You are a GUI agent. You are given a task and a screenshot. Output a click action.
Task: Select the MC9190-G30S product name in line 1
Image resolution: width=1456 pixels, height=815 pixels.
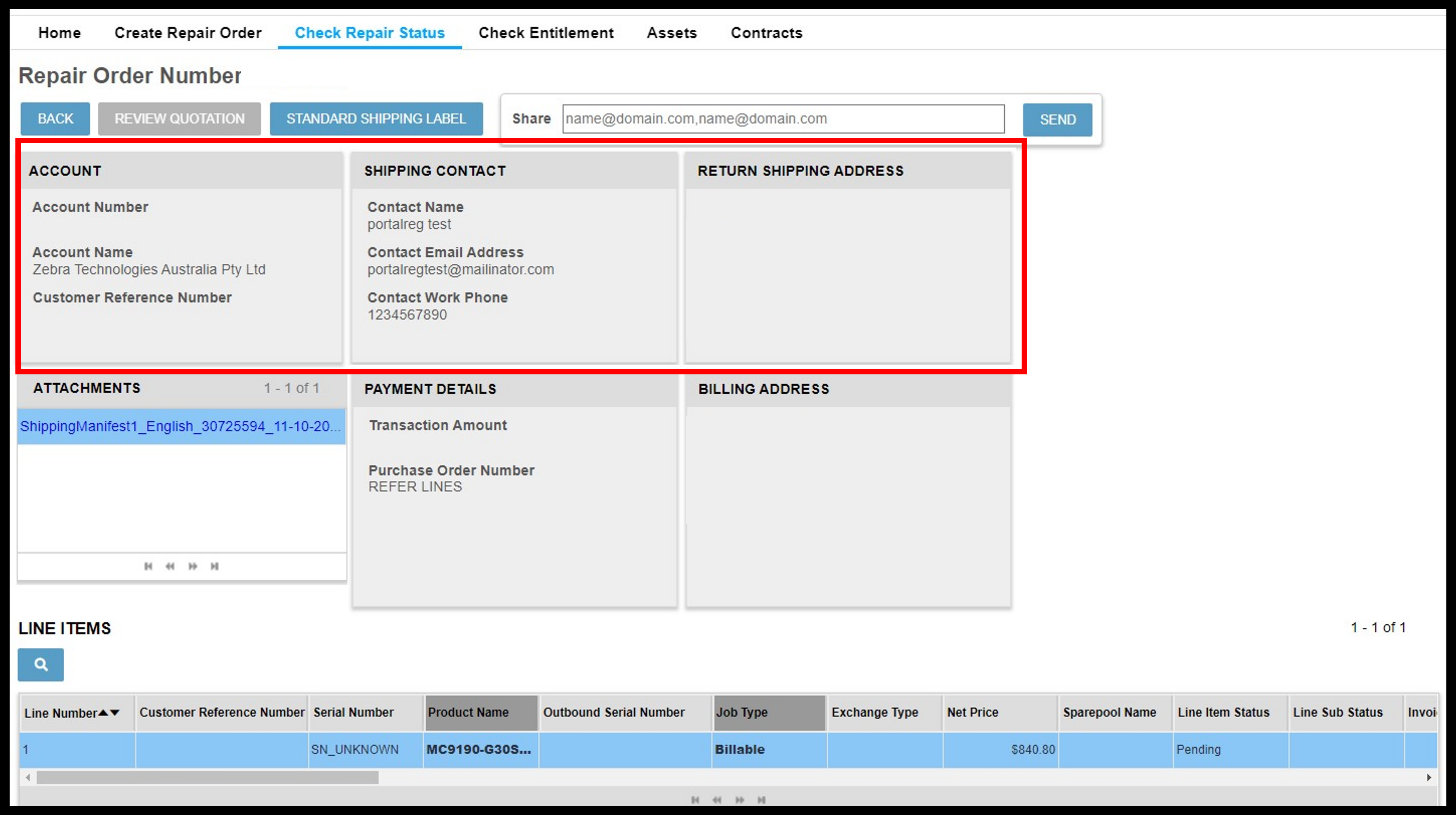tap(480, 749)
